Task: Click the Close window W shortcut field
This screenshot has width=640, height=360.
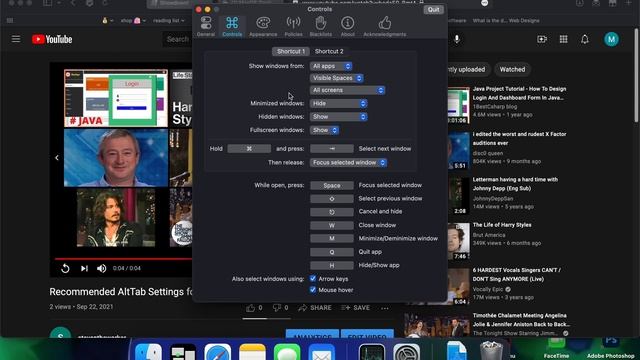Action: tap(332, 225)
